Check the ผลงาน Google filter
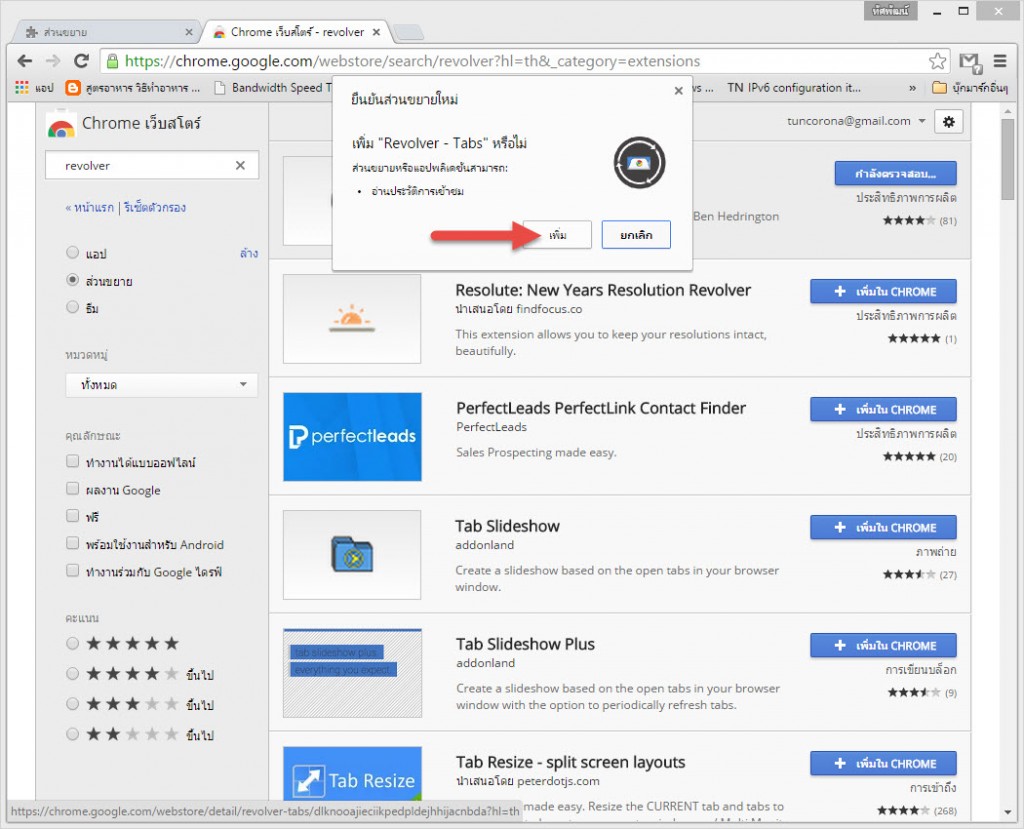The width and height of the screenshot is (1024, 829). [72, 490]
